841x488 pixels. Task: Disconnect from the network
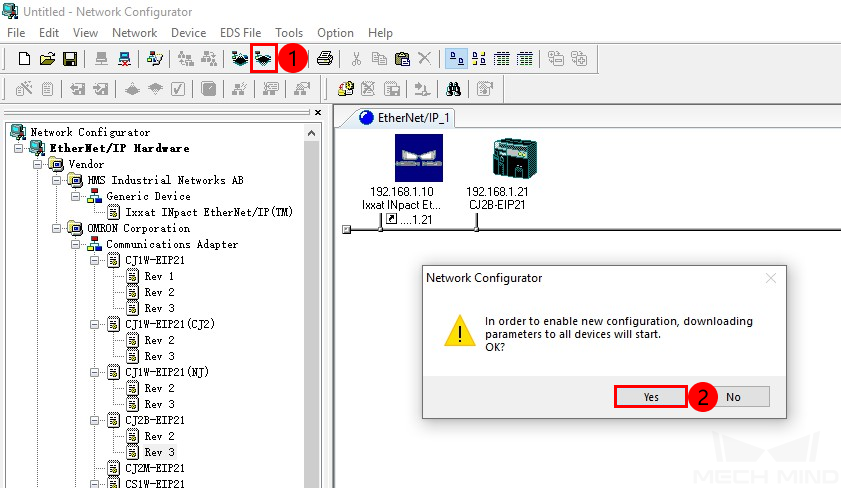coord(124,58)
